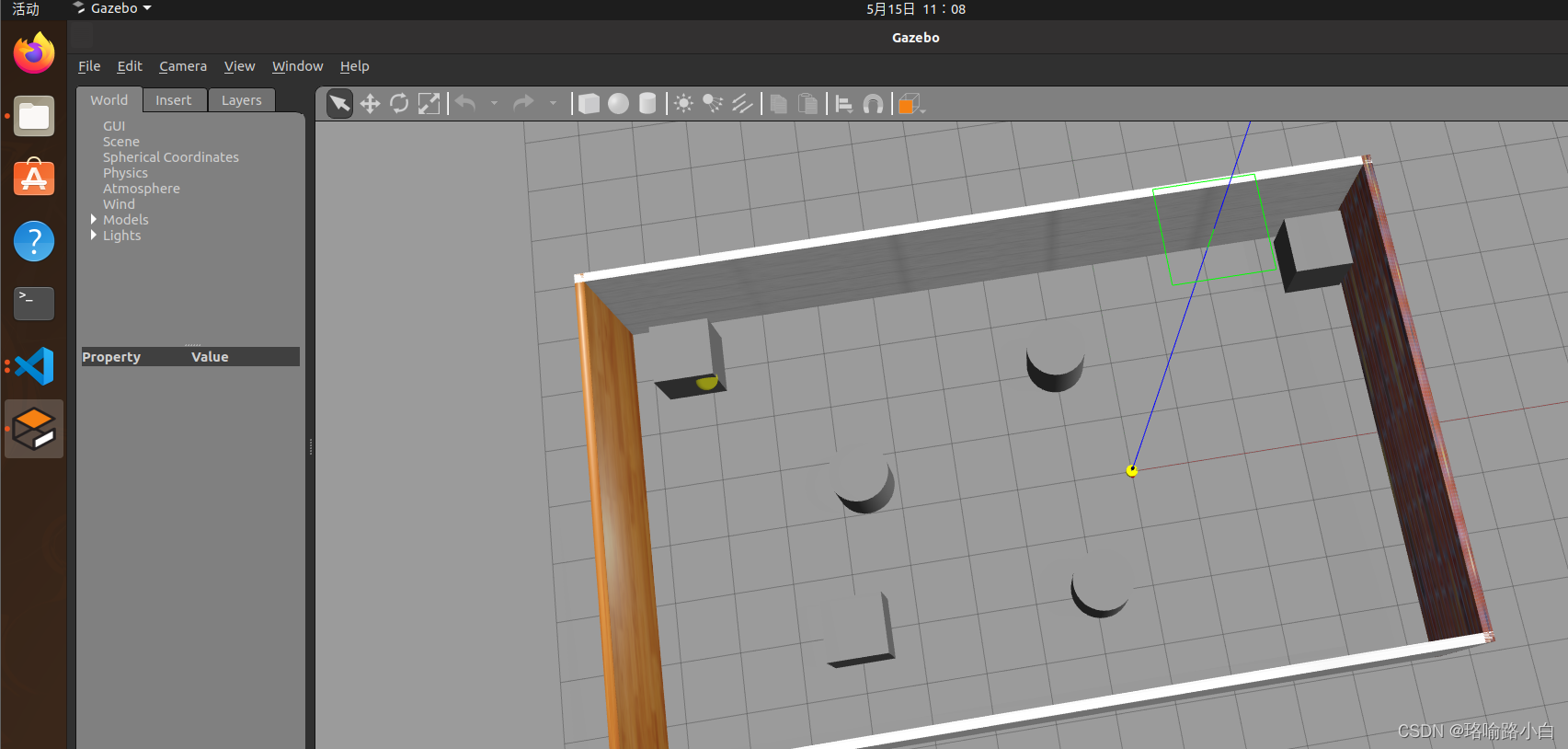Select the Models tree label
This screenshot has width=1568, height=749.
tap(126, 220)
